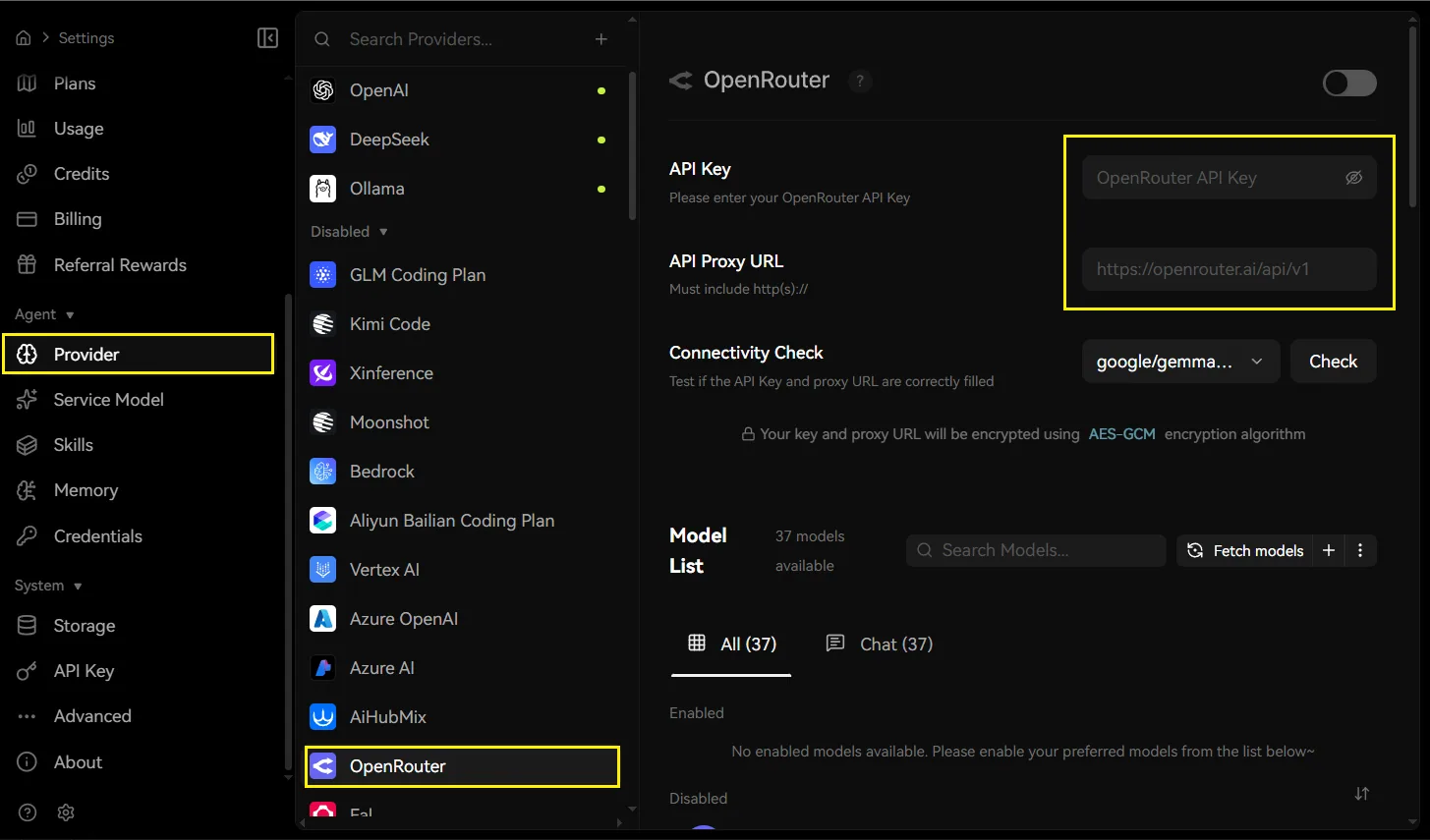Screen dimensions: 1430x840
Task: Select the Azure AI provider
Action: [x=462, y=668]
